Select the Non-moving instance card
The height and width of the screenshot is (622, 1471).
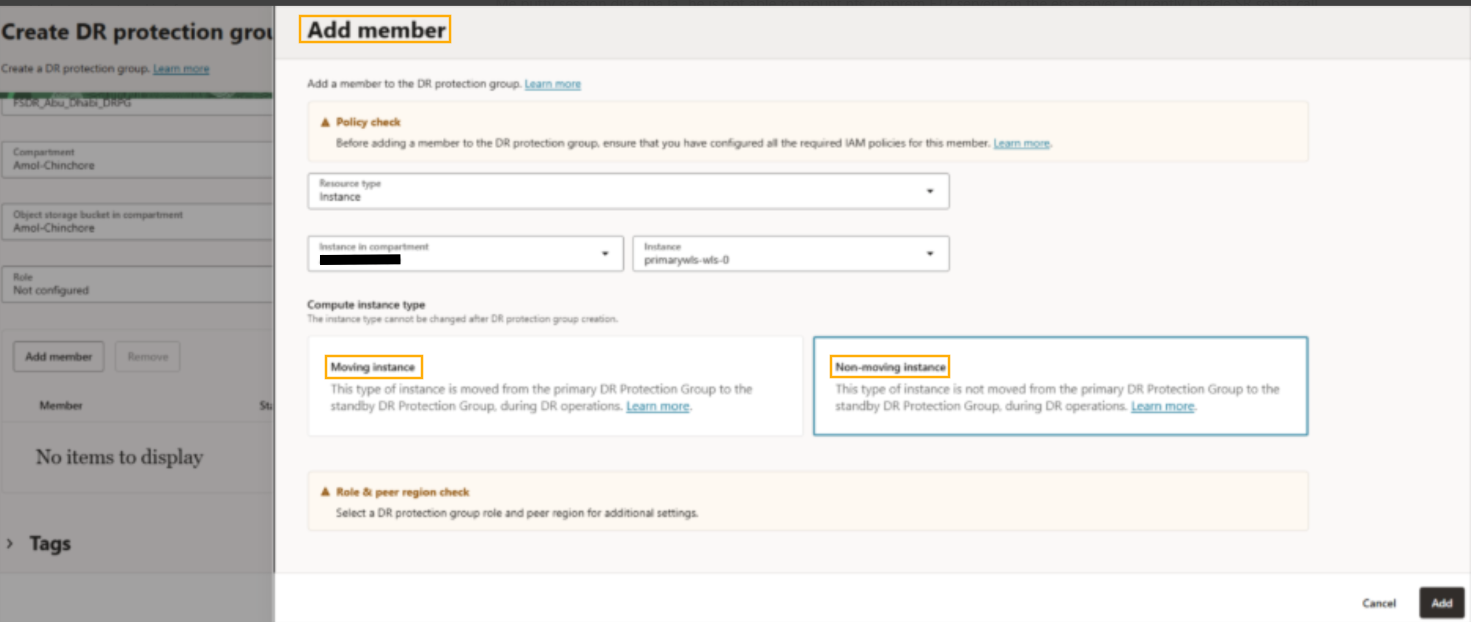[1060, 386]
